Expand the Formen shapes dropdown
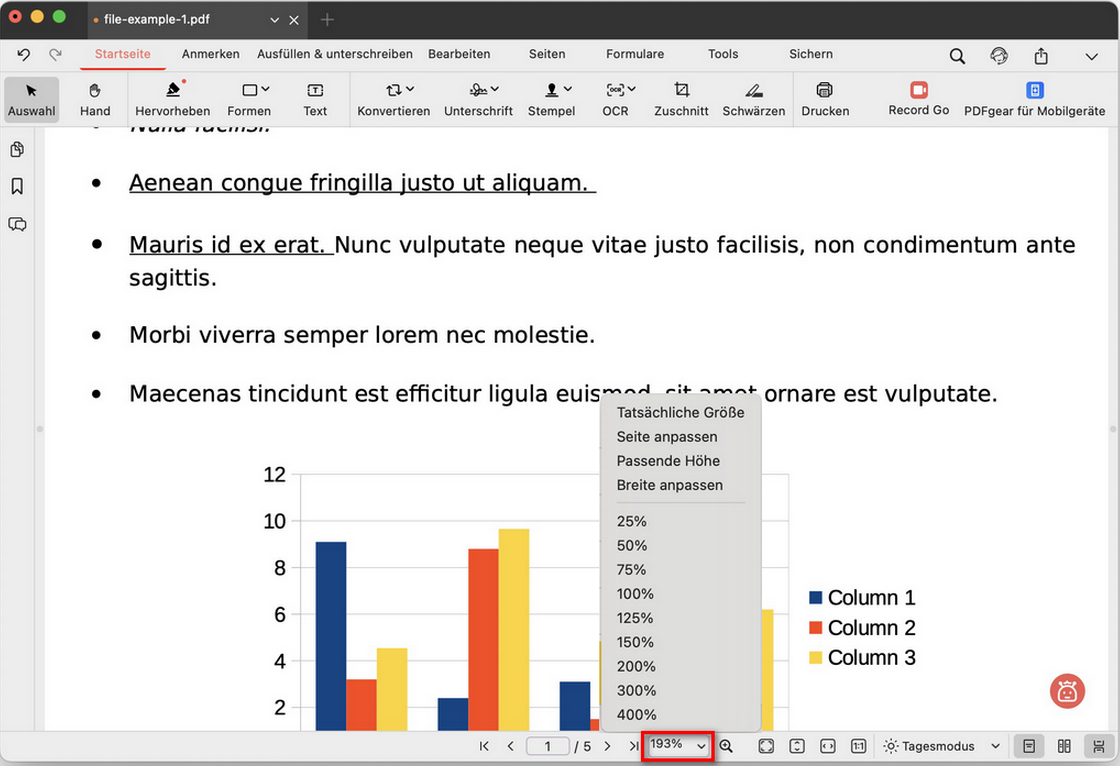Image resolution: width=1120 pixels, height=766 pixels. [249, 99]
